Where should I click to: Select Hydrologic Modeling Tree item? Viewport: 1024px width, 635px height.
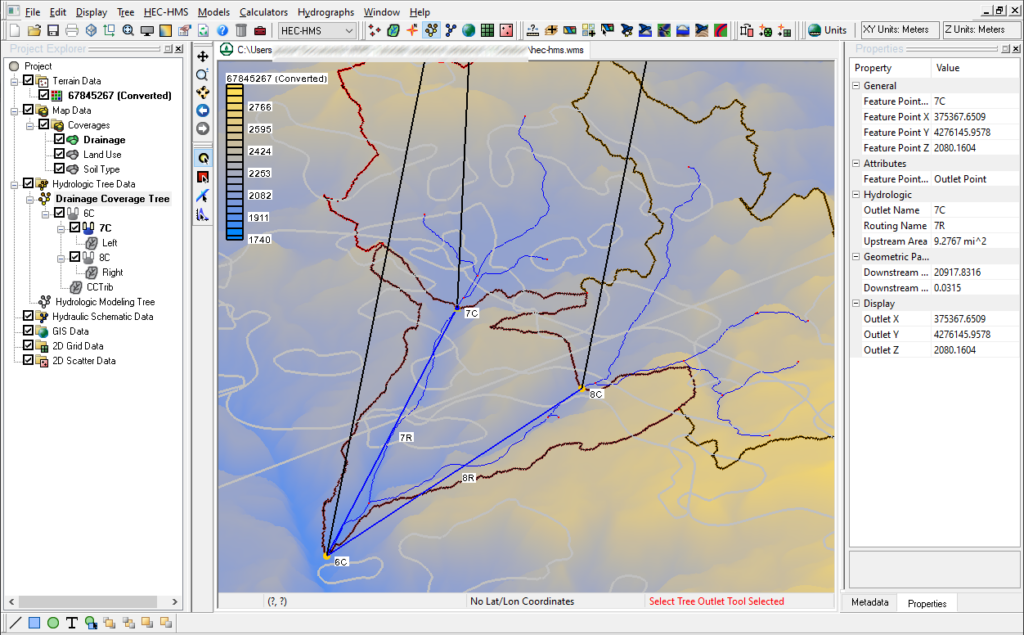tap(104, 301)
